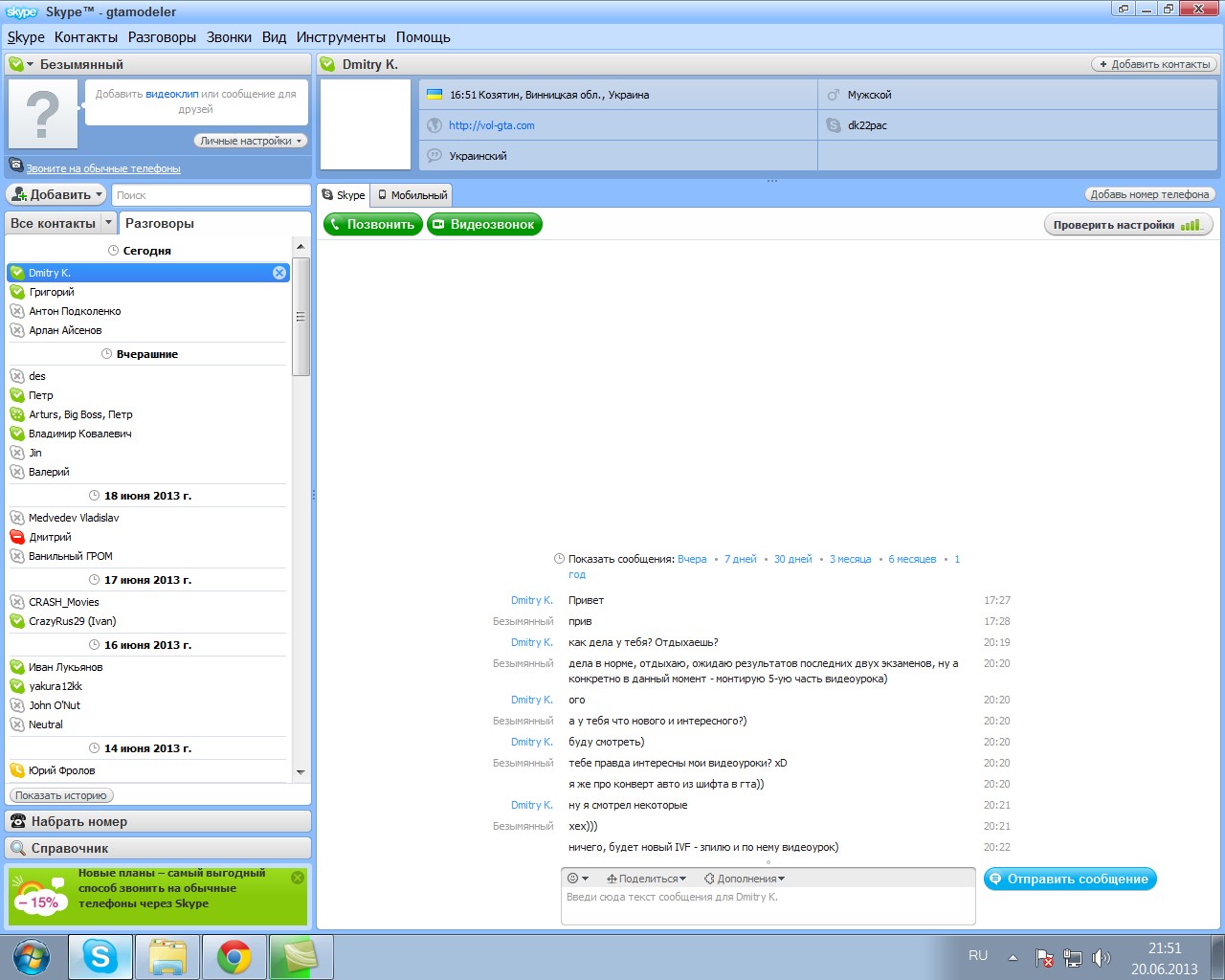Open the Вид menu
This screenshot has height=980, width=1225.
pos(274,37)
